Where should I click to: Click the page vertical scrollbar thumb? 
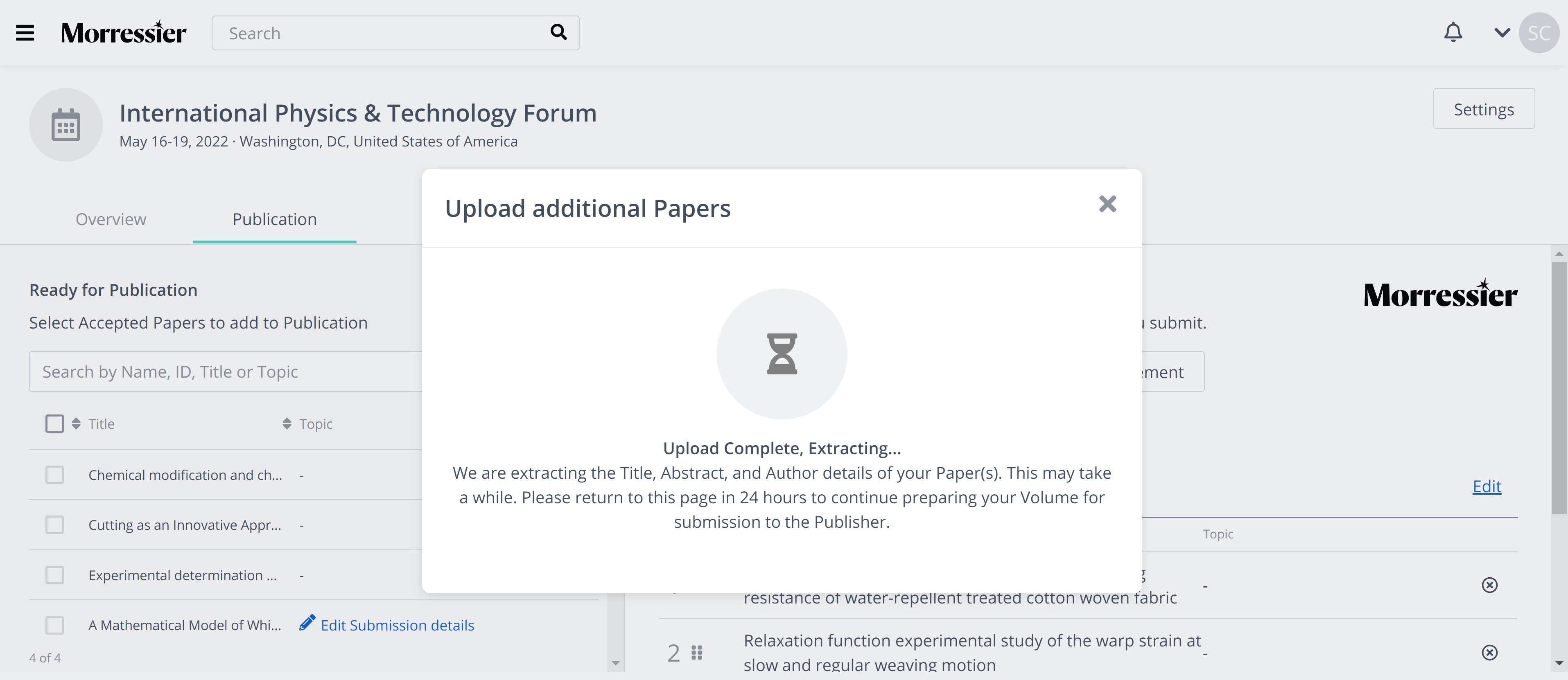[x=1558, y=388]
